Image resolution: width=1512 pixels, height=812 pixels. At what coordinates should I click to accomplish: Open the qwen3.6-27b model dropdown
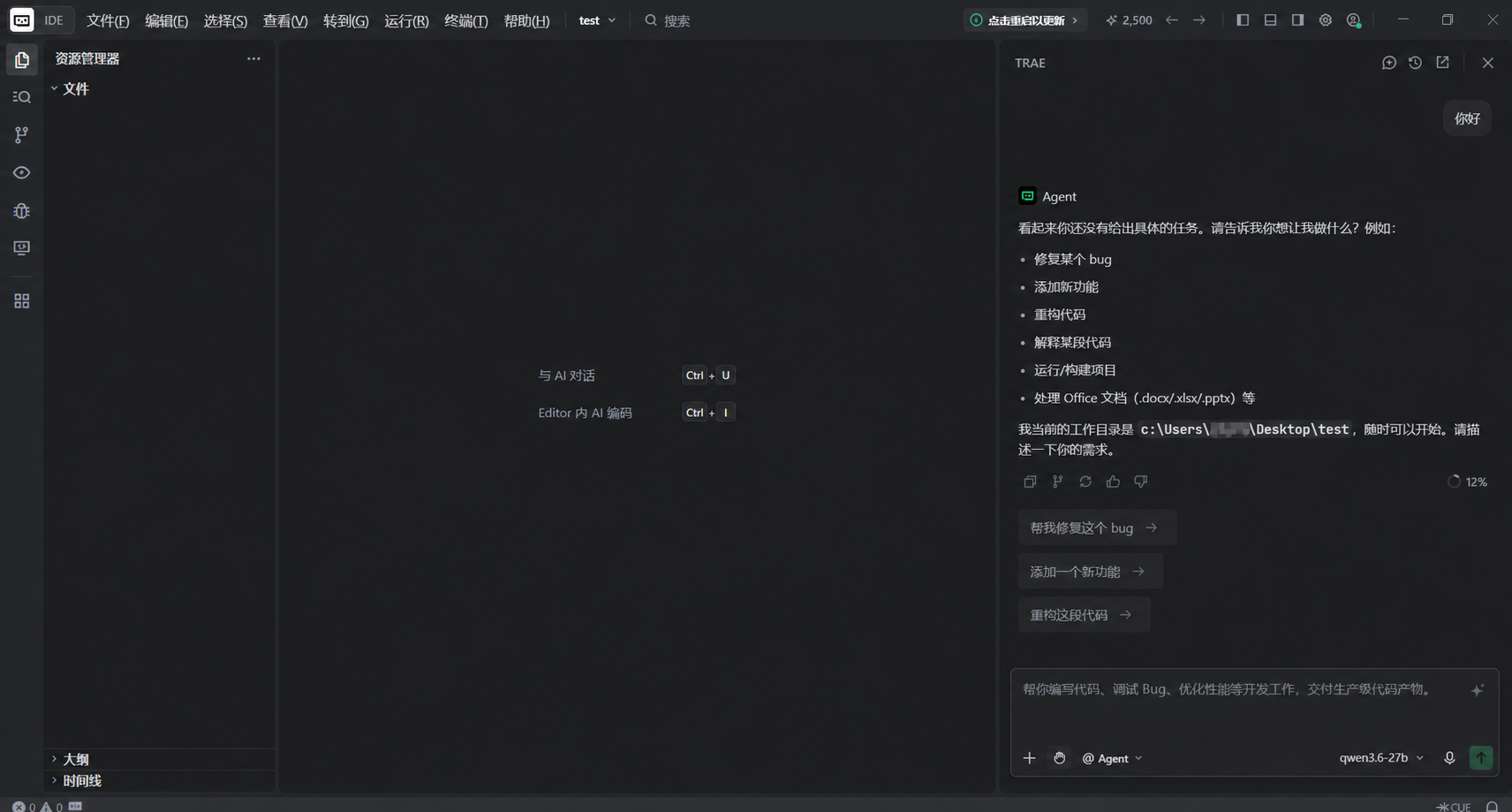1381,758
